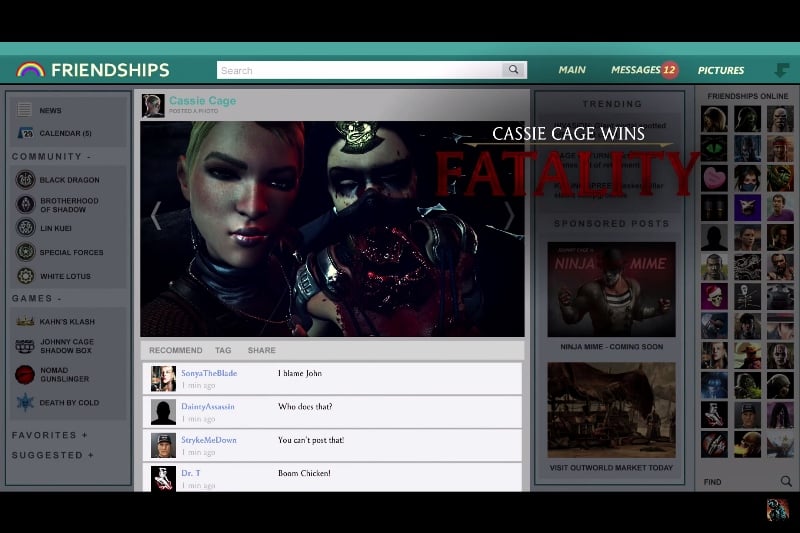The height and width of the screenshot is (533, 800).
Task: Expand the Suggested section
Action: coord(53,455)
